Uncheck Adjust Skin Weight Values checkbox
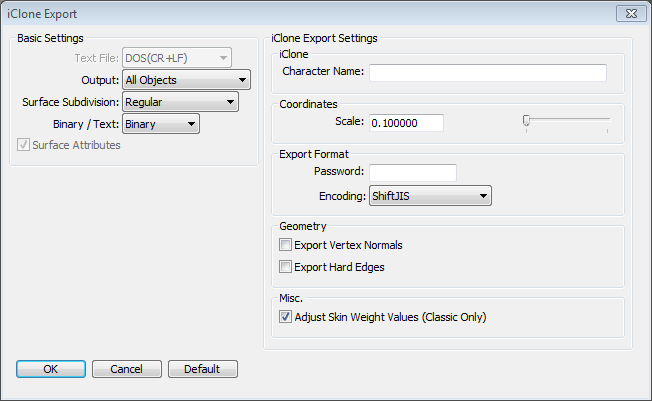 286,317
